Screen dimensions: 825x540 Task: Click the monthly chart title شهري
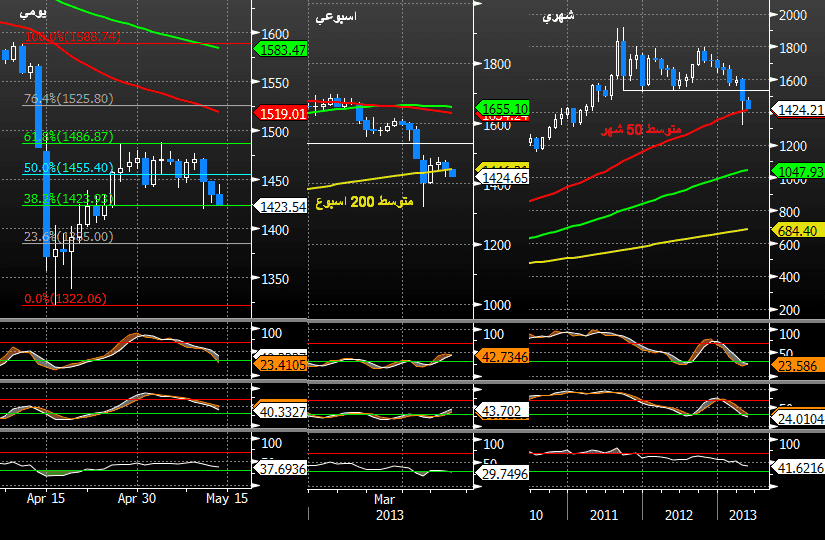pyautogui.click(x=558, y=16)
